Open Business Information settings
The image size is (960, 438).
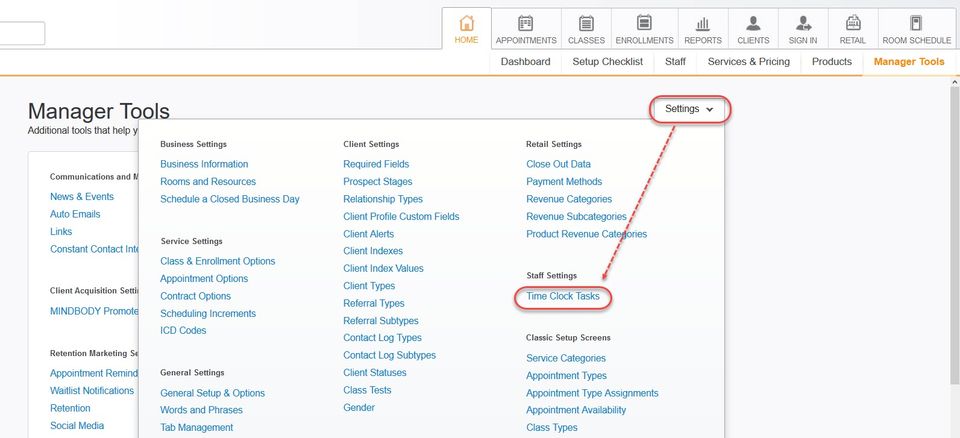click(204, 164)
